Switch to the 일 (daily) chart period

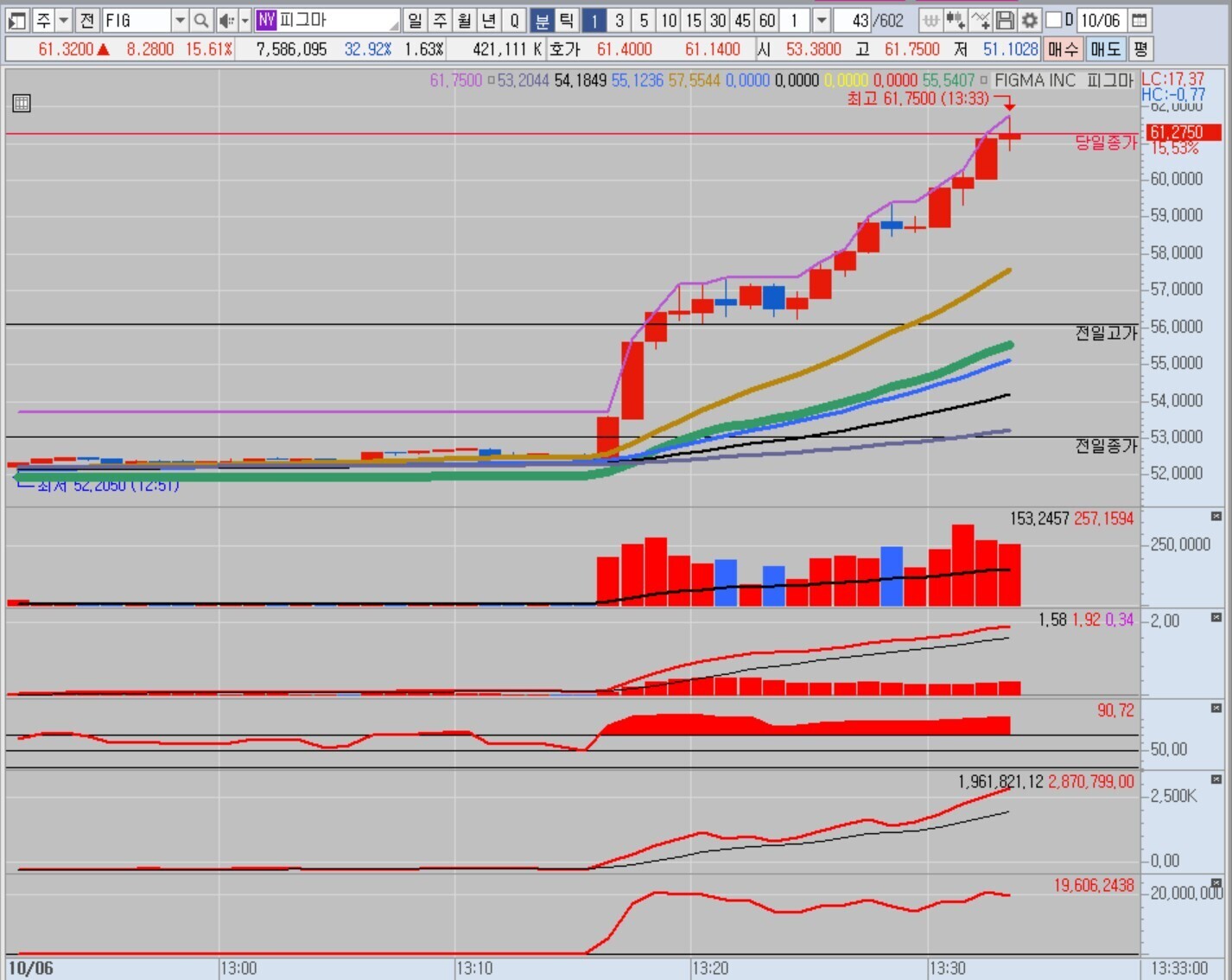pos(415,20)
